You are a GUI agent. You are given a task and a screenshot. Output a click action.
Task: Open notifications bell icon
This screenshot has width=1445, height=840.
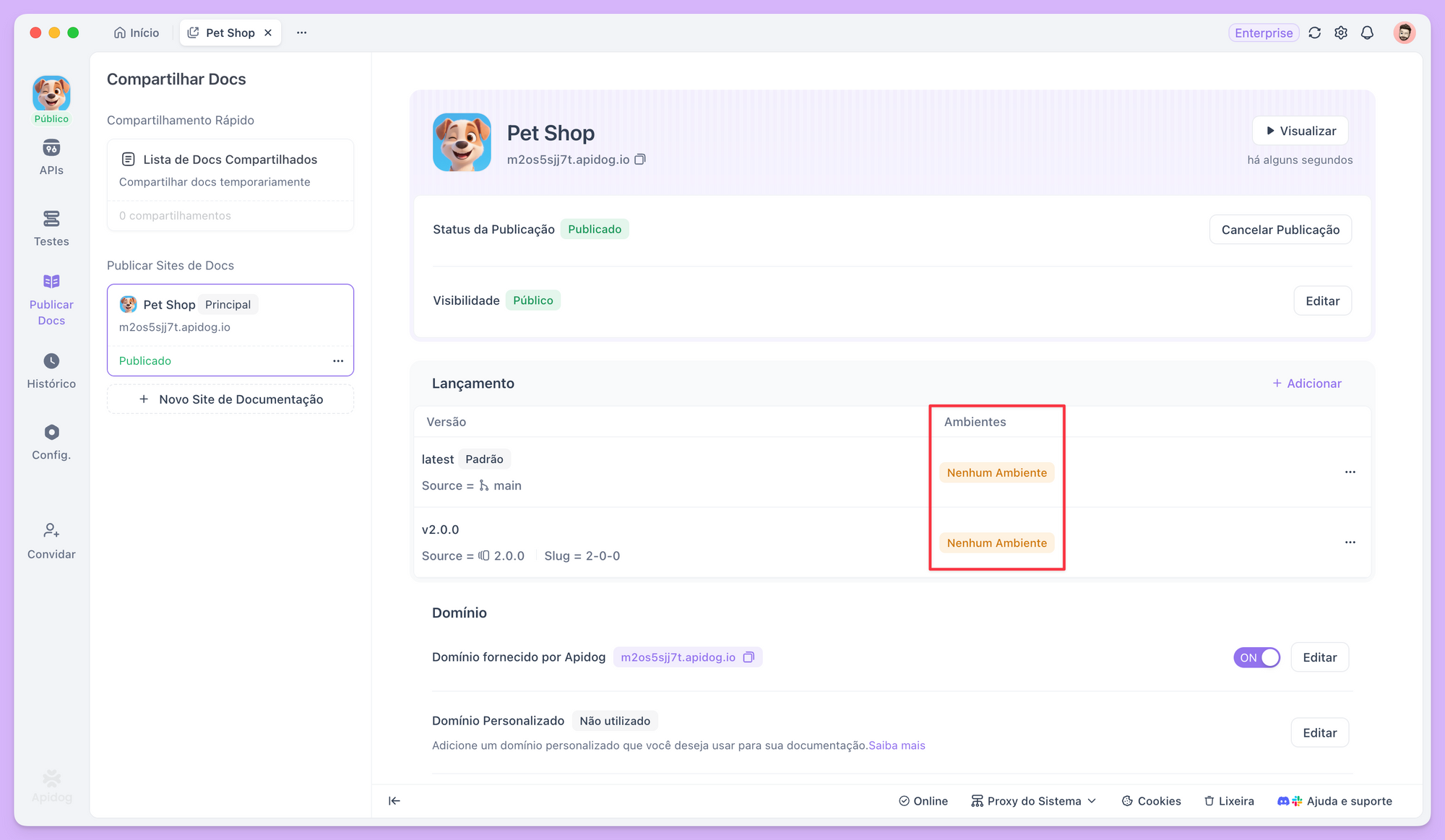(1367, 33)
